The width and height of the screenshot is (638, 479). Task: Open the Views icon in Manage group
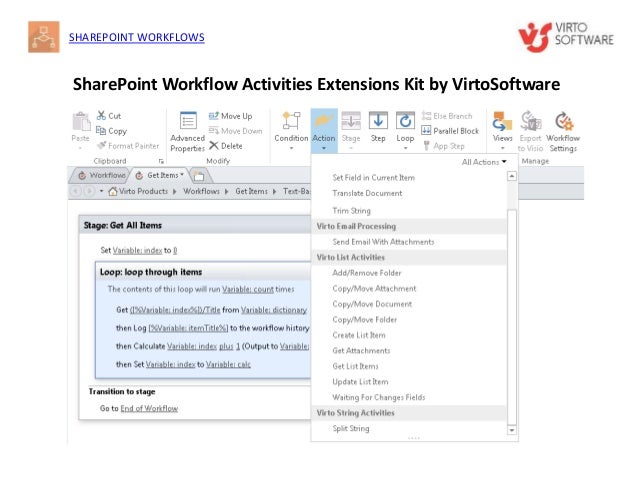tap(502, 121)
